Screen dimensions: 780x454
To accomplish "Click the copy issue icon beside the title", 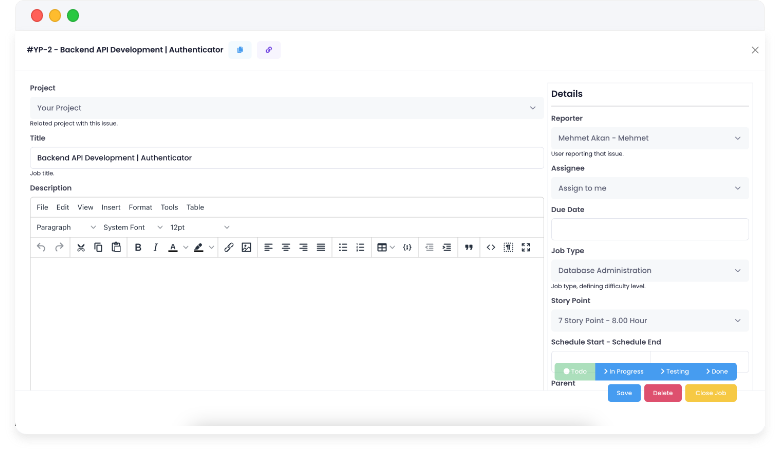I will [x=240, y=49].
